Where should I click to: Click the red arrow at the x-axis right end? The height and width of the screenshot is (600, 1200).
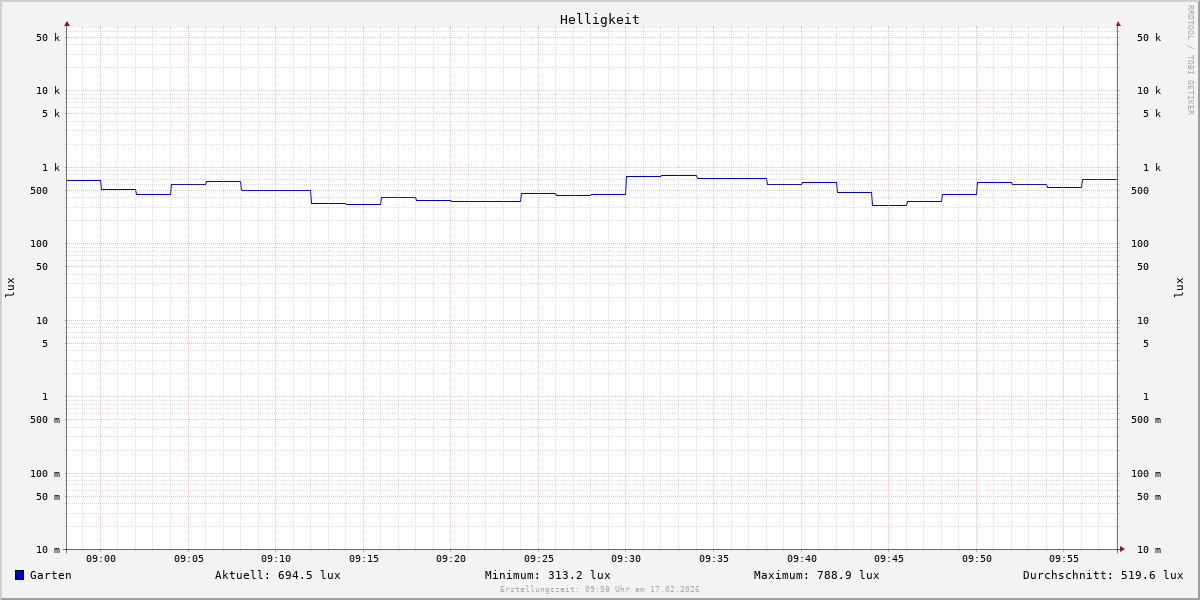[x=1122, y=549]
